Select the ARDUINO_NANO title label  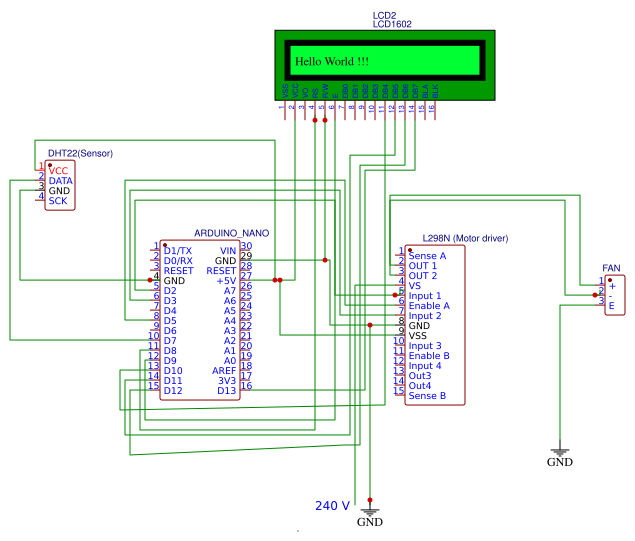pos(232,233)
